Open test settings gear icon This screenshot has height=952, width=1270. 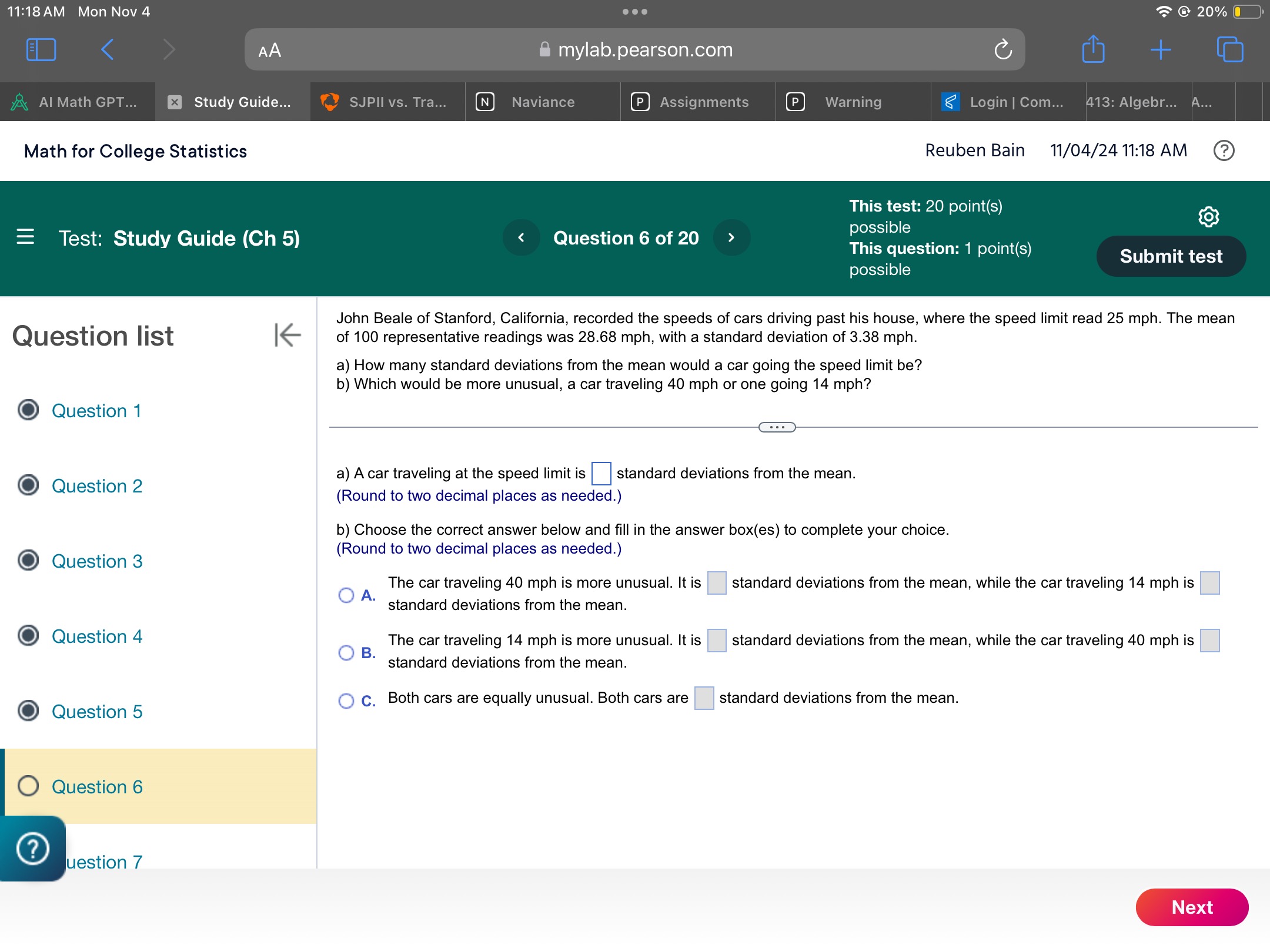click(1208, 217)
